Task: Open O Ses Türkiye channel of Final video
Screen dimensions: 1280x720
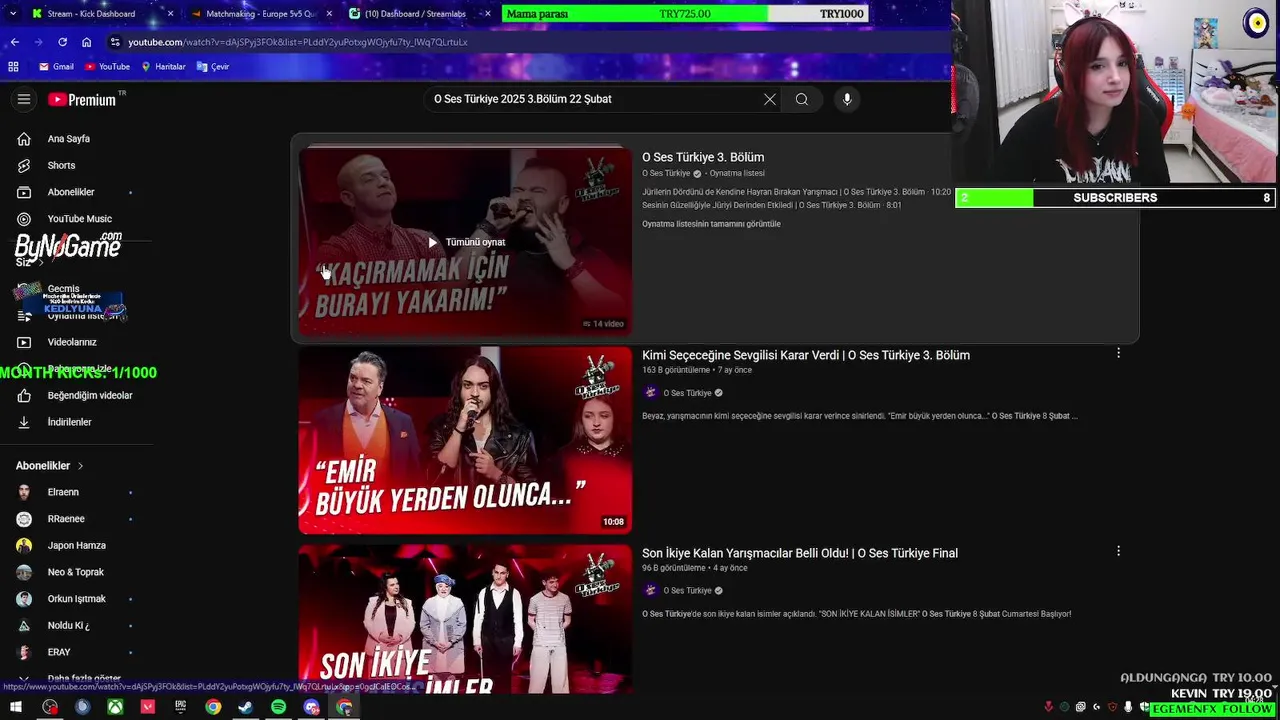Action: point(687,591)
